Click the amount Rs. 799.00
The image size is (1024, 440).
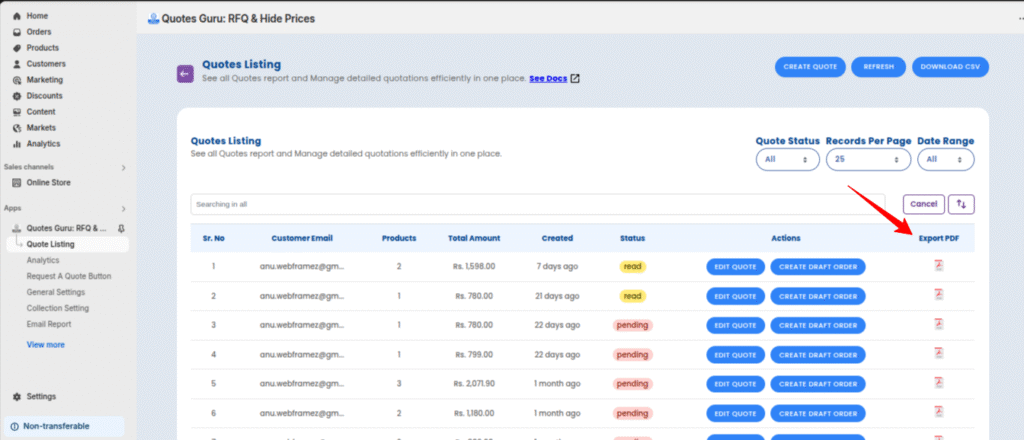(474, 354)
